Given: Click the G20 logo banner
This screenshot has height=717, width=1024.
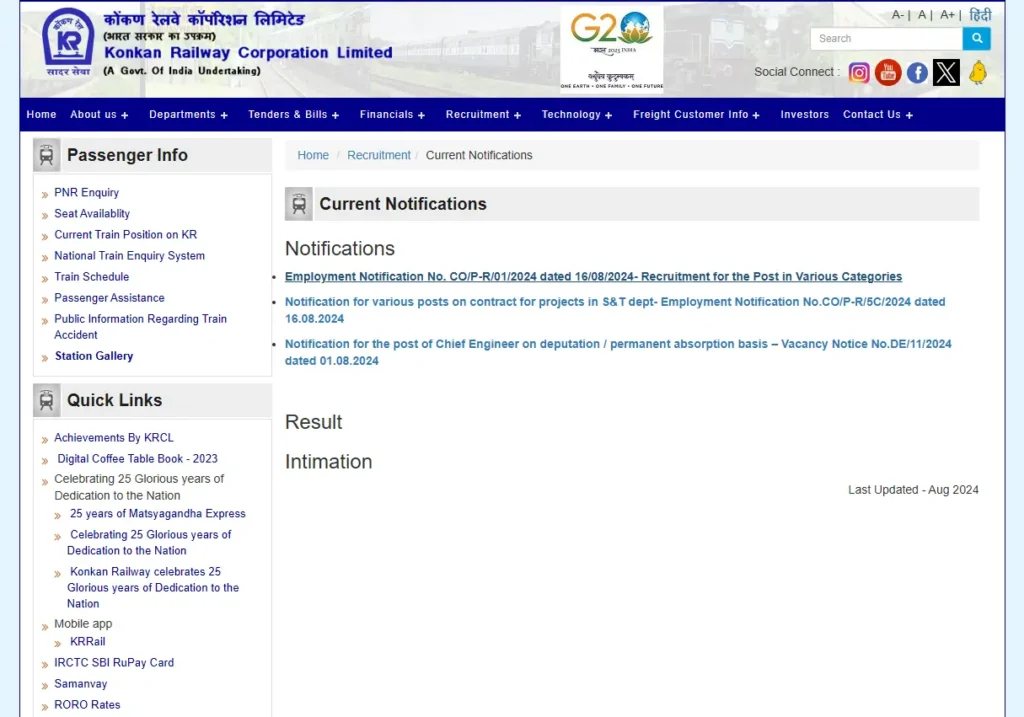Looking at the screenshot, I should [611, 48].
